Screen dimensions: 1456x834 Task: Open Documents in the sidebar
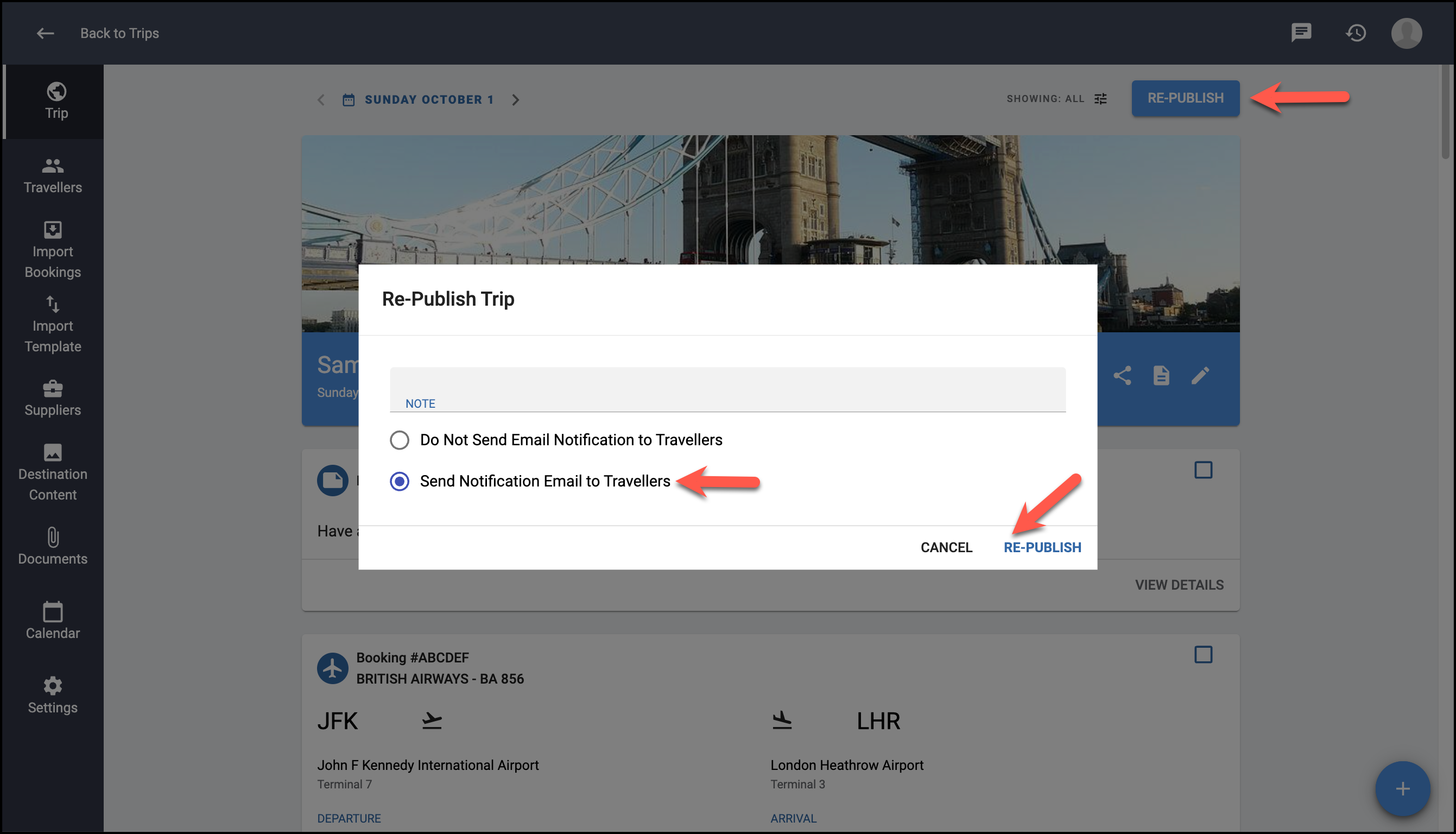(53, 547)
